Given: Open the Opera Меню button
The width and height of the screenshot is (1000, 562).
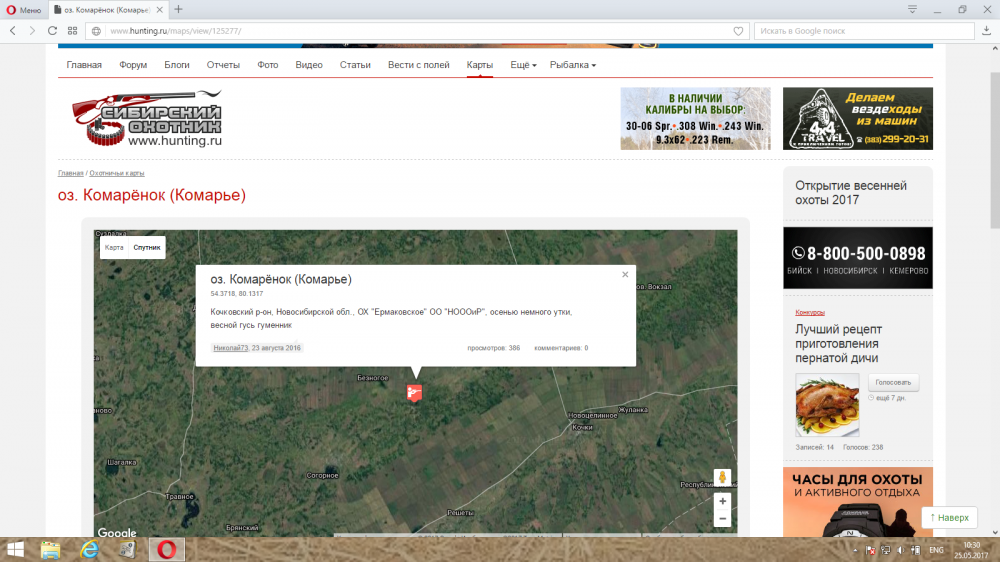Looking at the screenshot, I should point(24,10).
